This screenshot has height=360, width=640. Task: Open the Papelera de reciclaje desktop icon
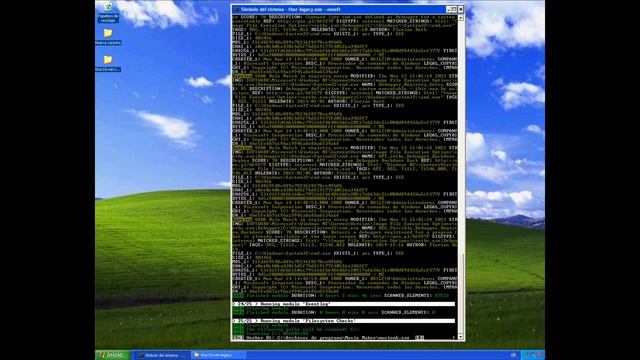(108, 12)
